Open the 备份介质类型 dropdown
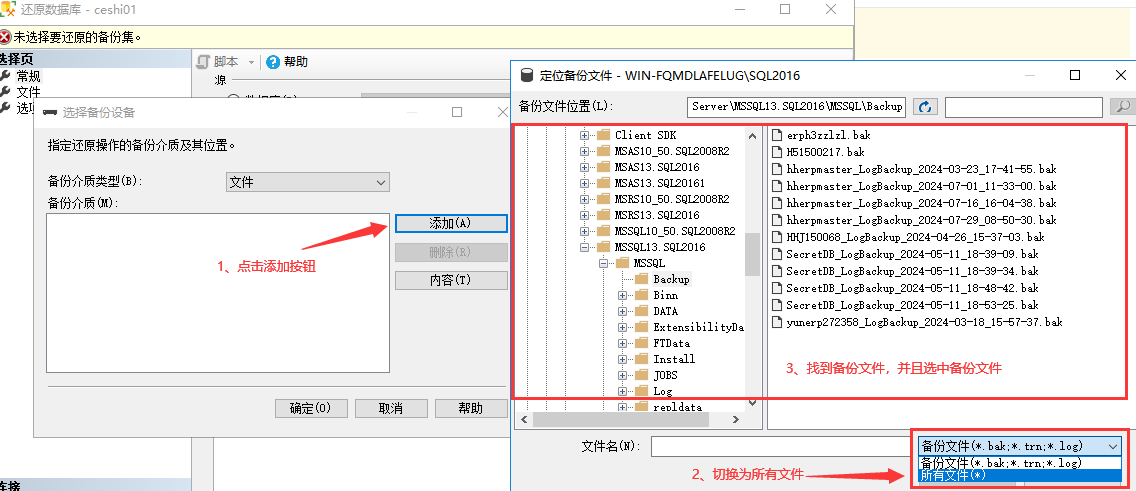 (307, 182)
